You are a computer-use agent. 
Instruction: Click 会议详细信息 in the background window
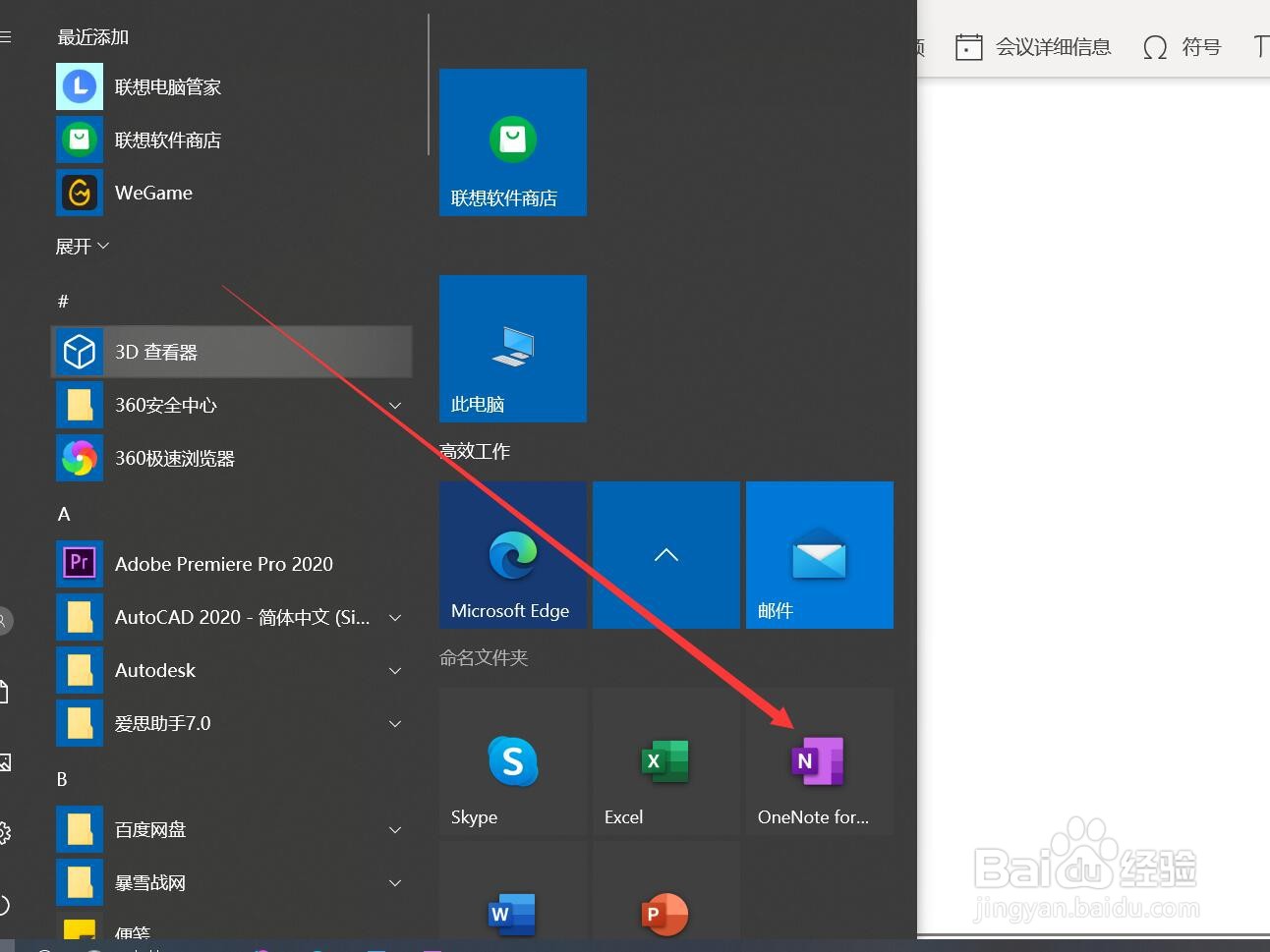click(1033, 46)
